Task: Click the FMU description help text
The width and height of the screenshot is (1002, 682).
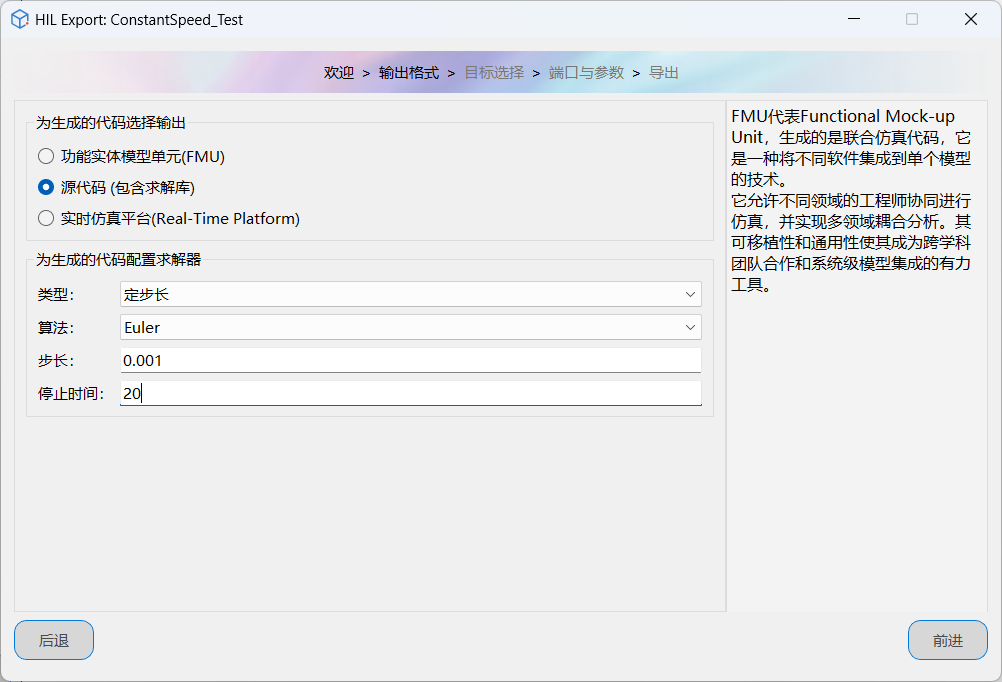Action: (852, 200)
